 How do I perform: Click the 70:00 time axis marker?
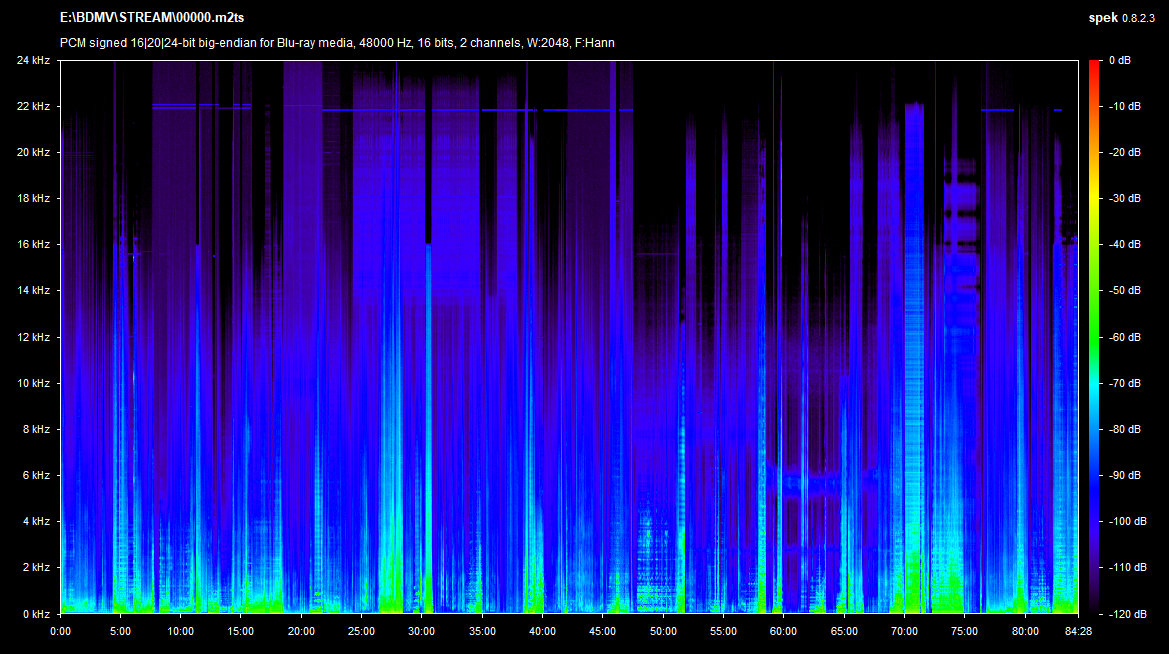pos(904,631)
